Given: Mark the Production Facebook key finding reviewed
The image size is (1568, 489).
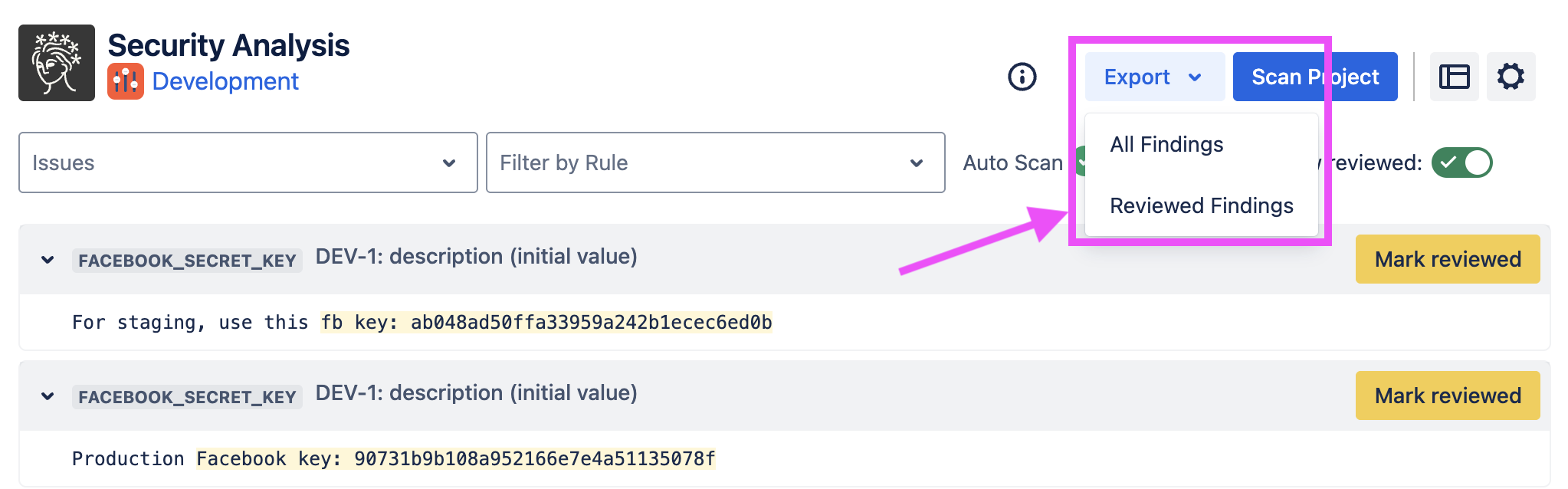Looking at the screenshot, I should (x=1447, y=395).
